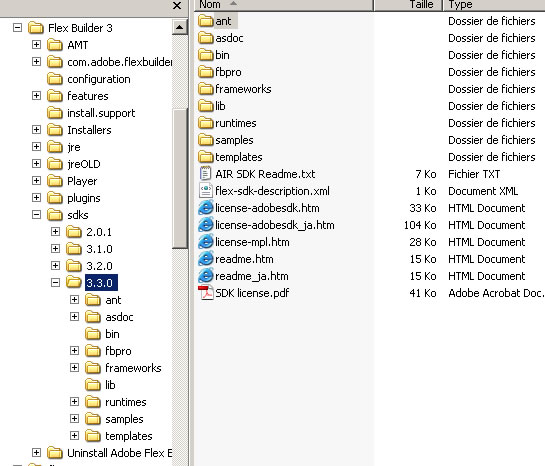Click the Document XML type cell
The height and width of the screenshot is (466, 545).
tap(483, 191)
